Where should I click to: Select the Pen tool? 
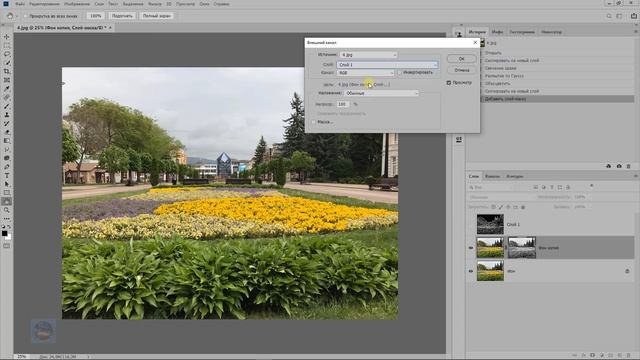(7, 167)
